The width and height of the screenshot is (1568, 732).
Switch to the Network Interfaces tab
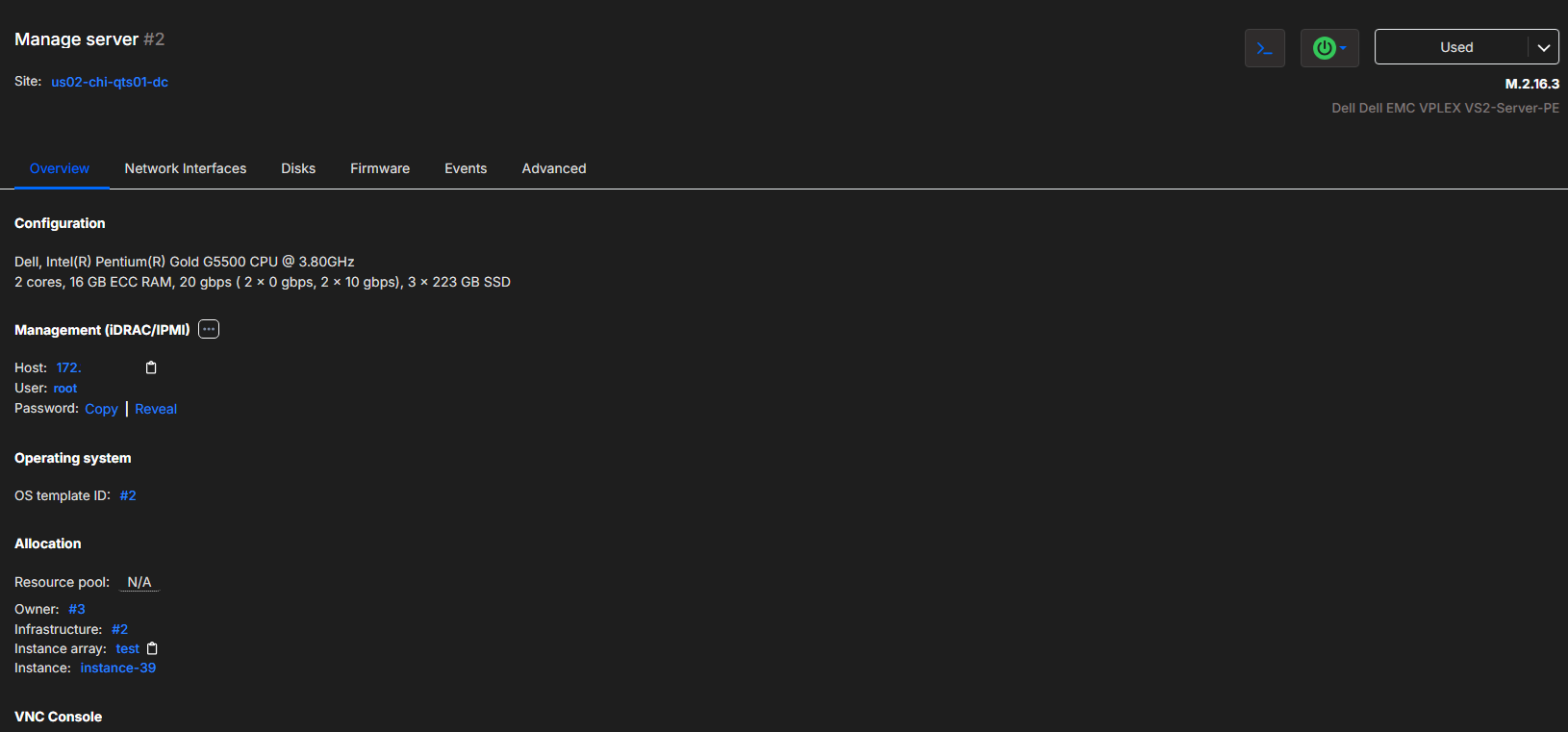185,168
